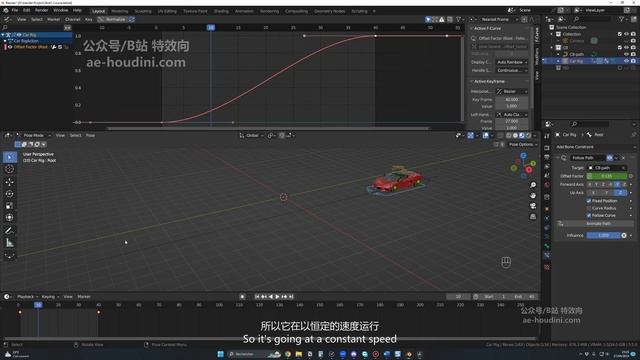Enable the Curve Radius checkbox

pyautogui.click(x=589, y=208)
